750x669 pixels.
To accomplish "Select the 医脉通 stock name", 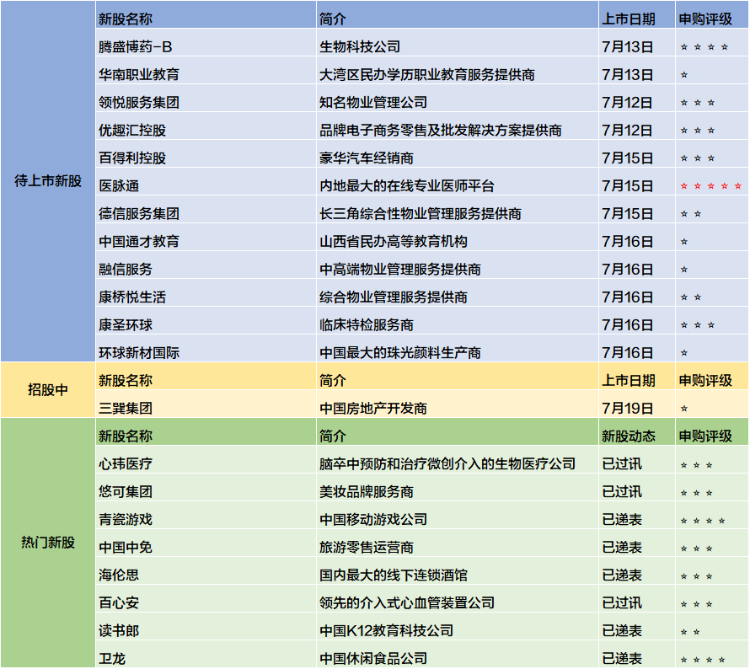I will [119, 186].
